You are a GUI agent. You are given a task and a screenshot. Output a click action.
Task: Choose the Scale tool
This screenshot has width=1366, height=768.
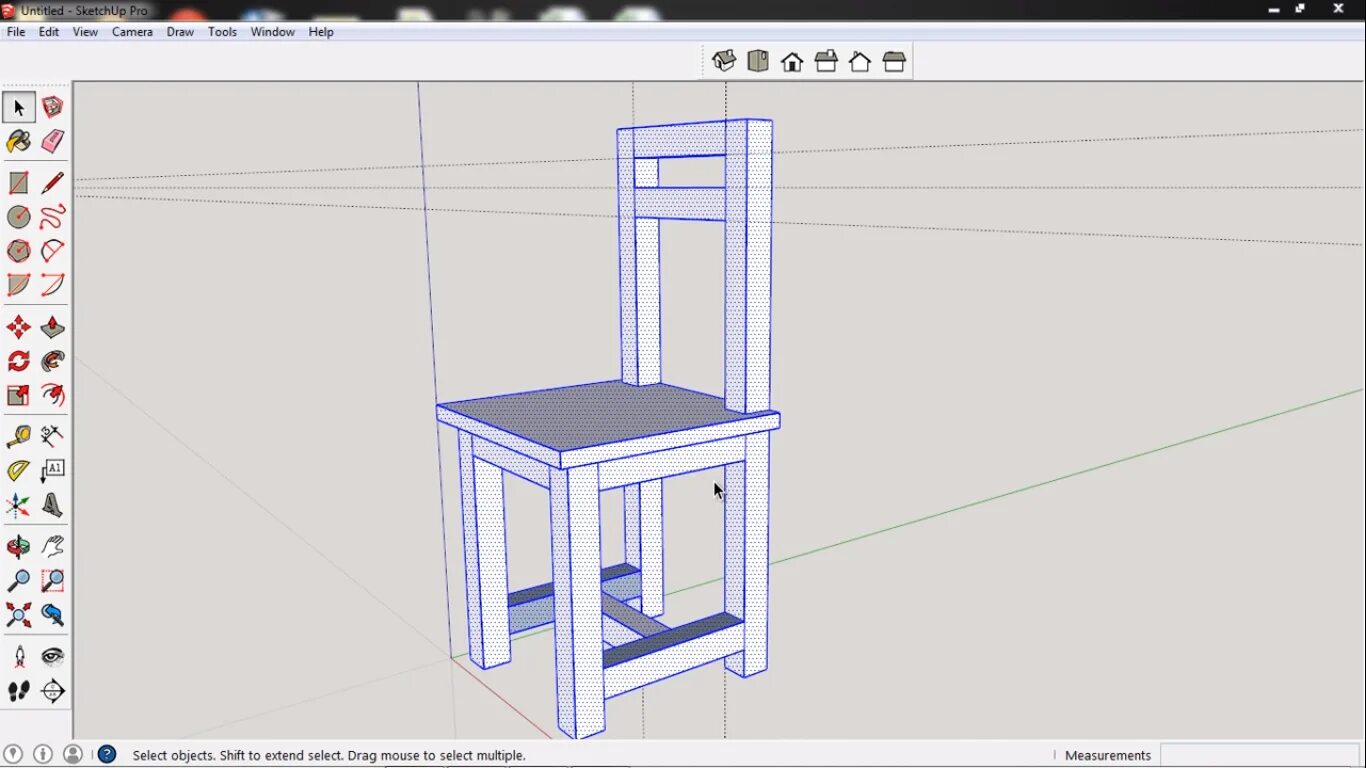pos(19,395)
